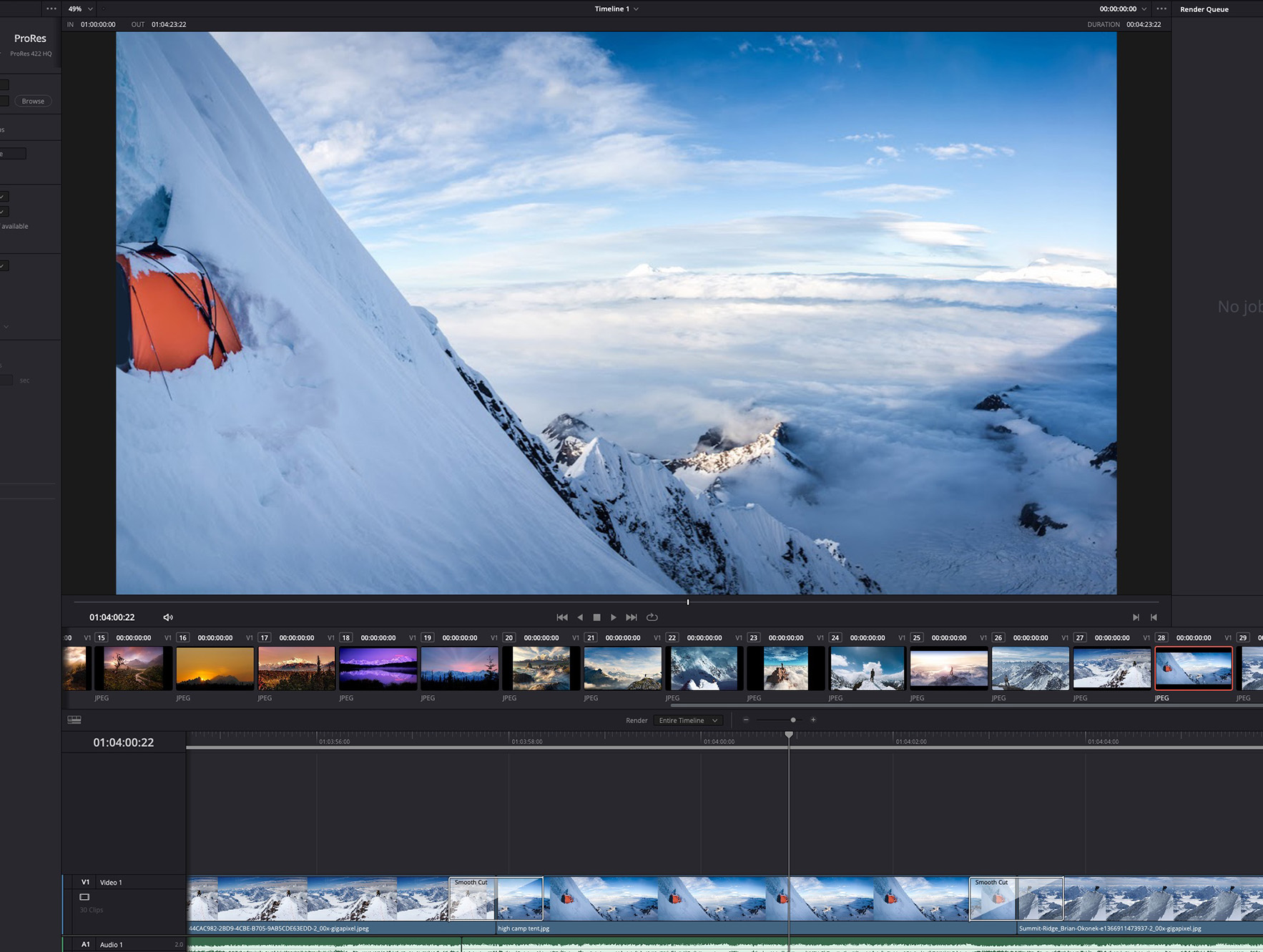Zoom in the timeline with plus icon
The height and width of the screenshot is (952, 1263).
coord(813,720)
